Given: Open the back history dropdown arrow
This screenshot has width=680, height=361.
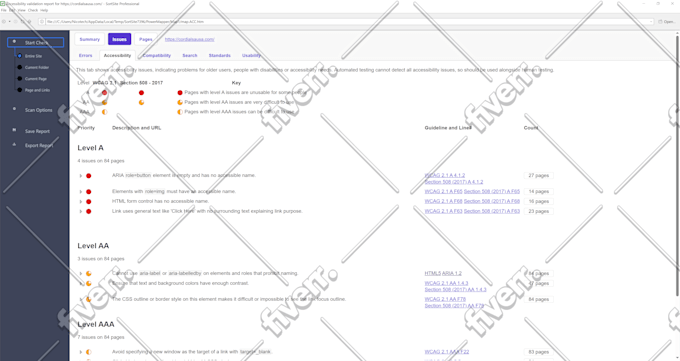Looking at the screenshot, I should click(x=10, y=21).
